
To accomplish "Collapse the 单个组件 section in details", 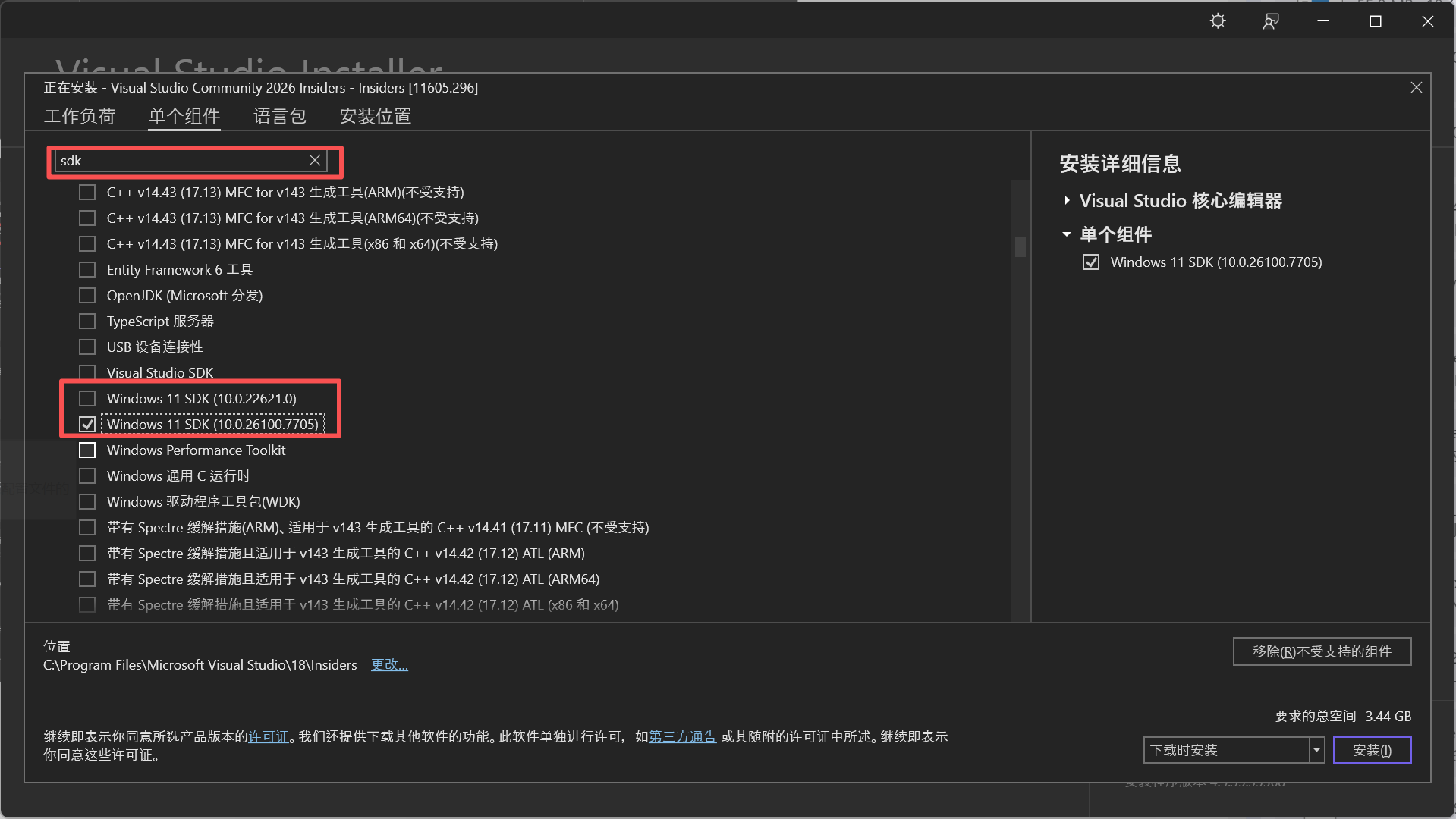I will point(1067,234).
